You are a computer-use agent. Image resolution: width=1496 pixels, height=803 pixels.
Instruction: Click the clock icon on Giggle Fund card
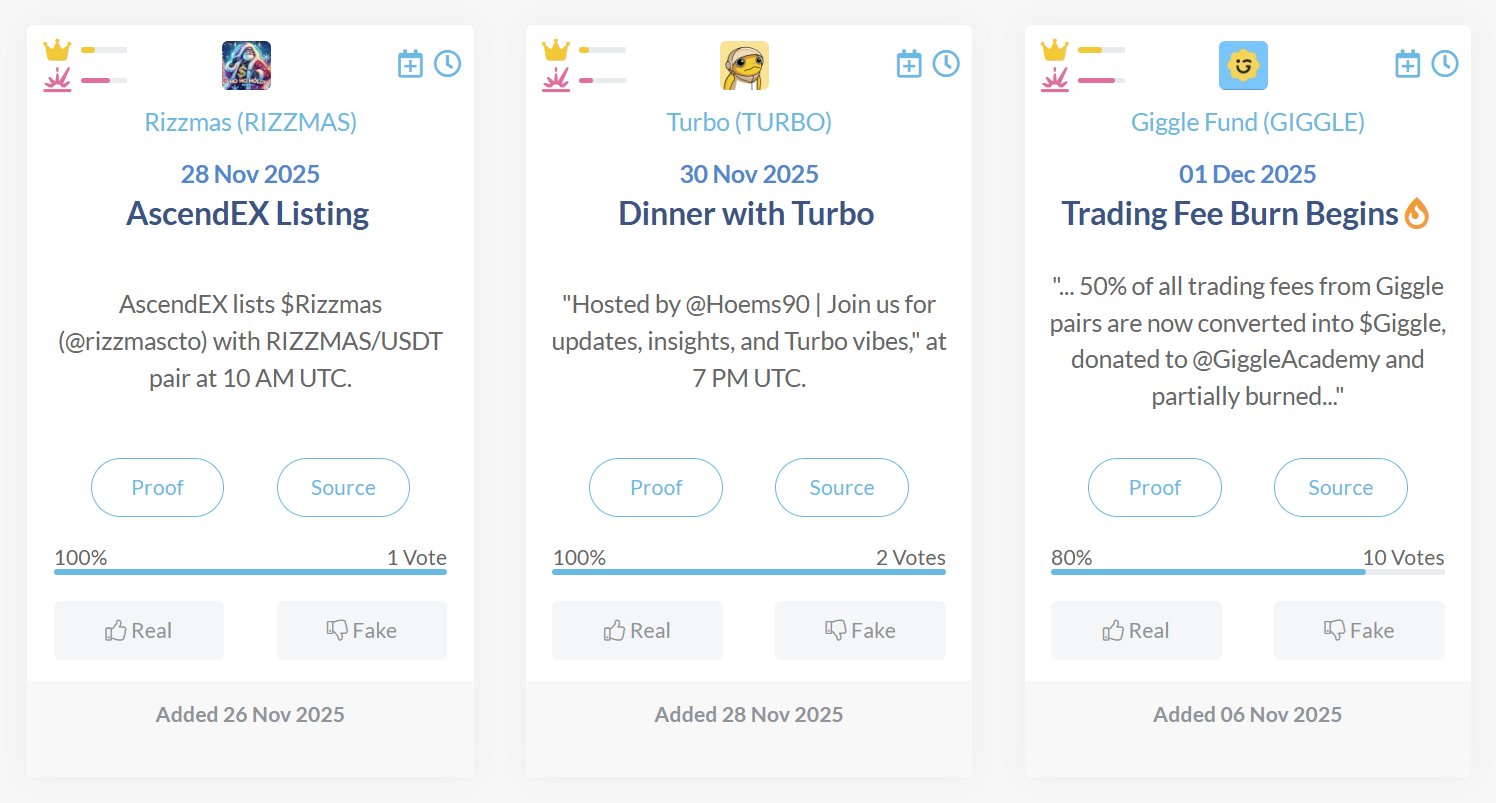click(x=1445, y=64)
